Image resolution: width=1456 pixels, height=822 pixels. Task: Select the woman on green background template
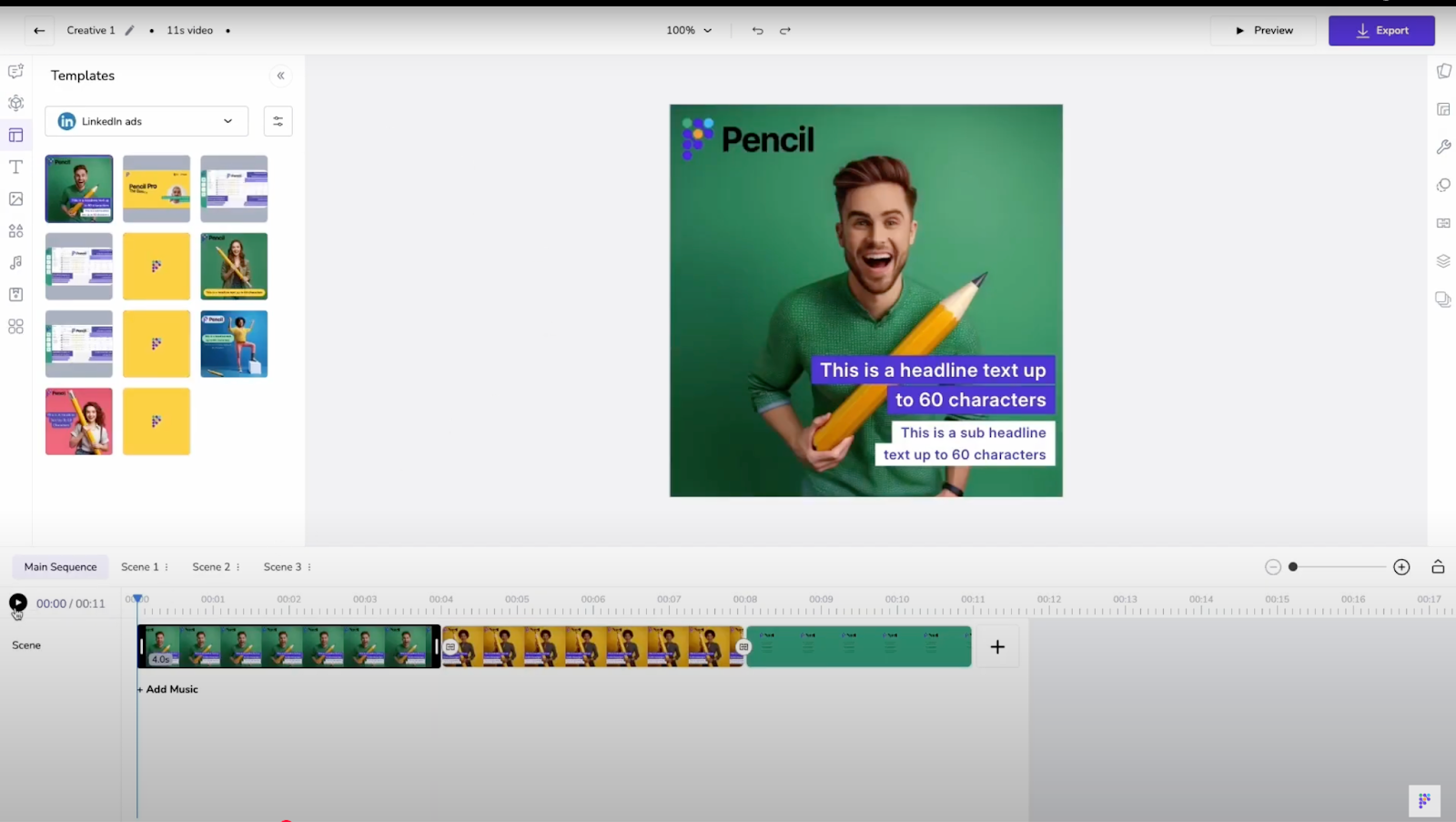tap(234, 266)
